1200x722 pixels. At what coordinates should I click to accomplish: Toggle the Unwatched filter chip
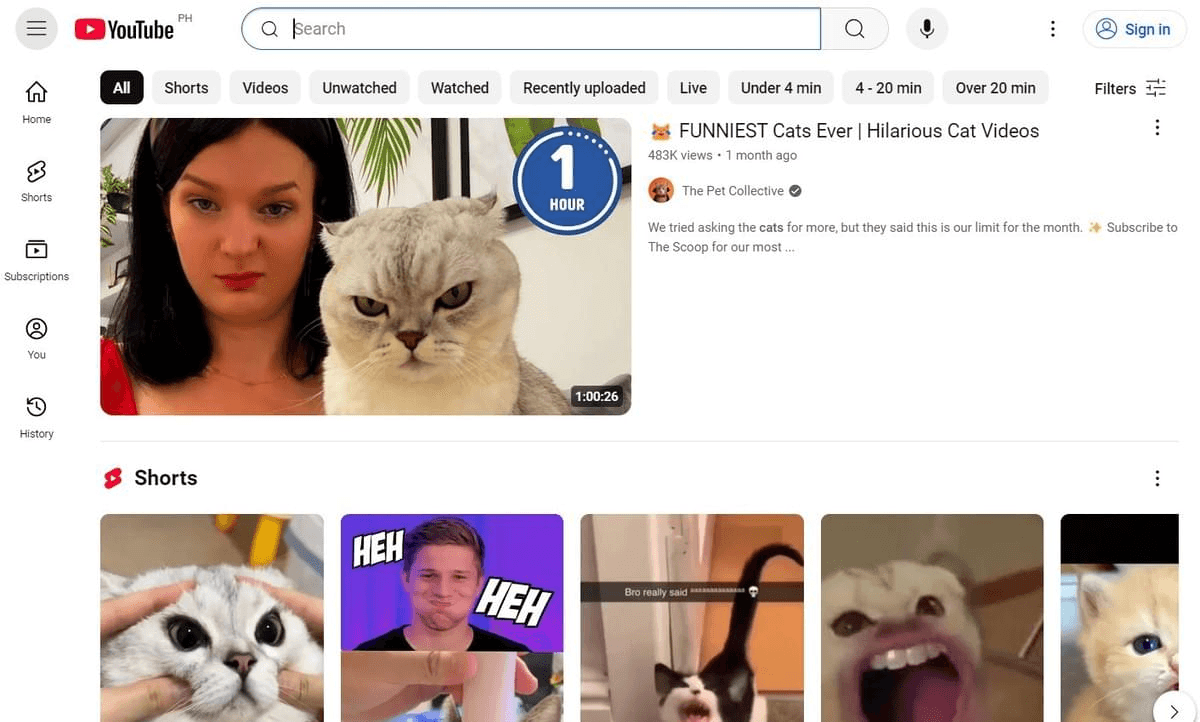point(359,88)
